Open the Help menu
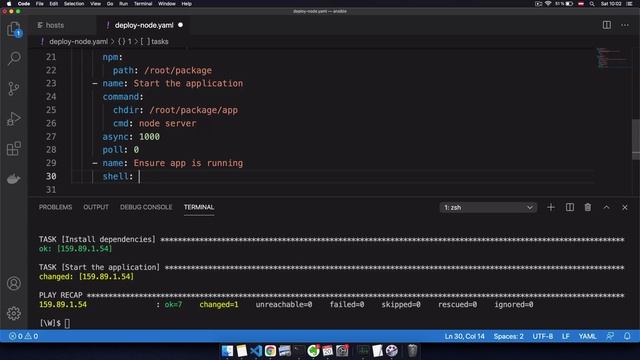640x360 pixels. coord(187,4)
